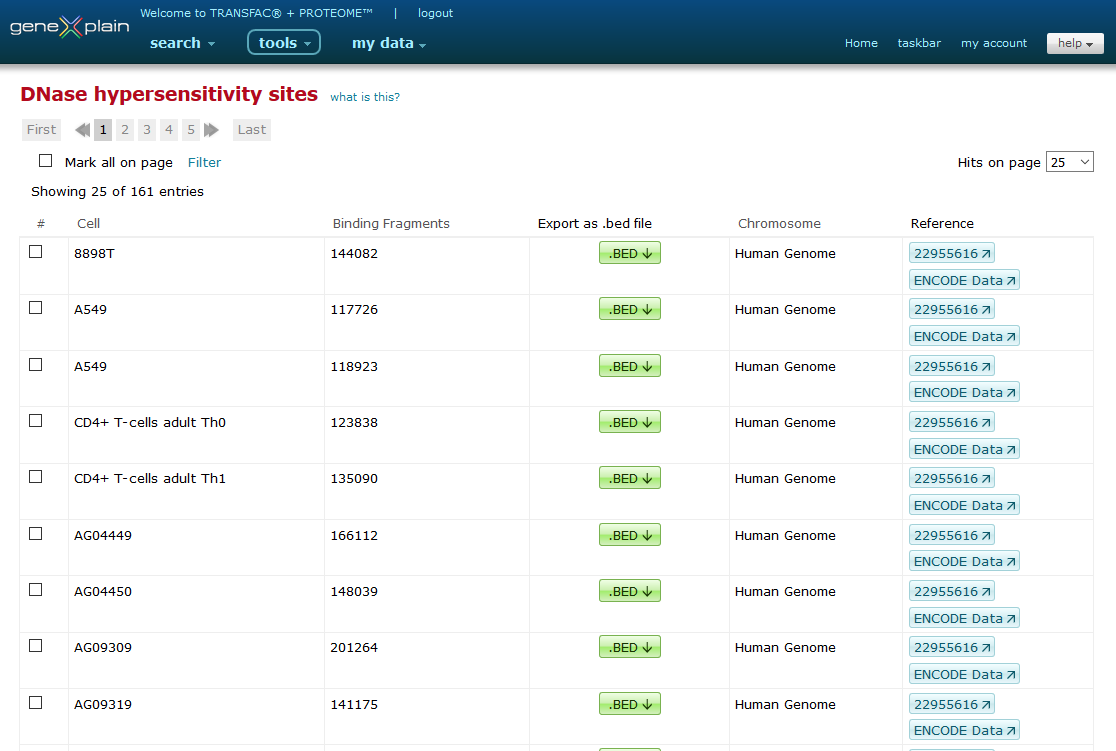Download .BED file for AG09319
The height and width of the screenshot is (751, 1116).
click(630, 704)
